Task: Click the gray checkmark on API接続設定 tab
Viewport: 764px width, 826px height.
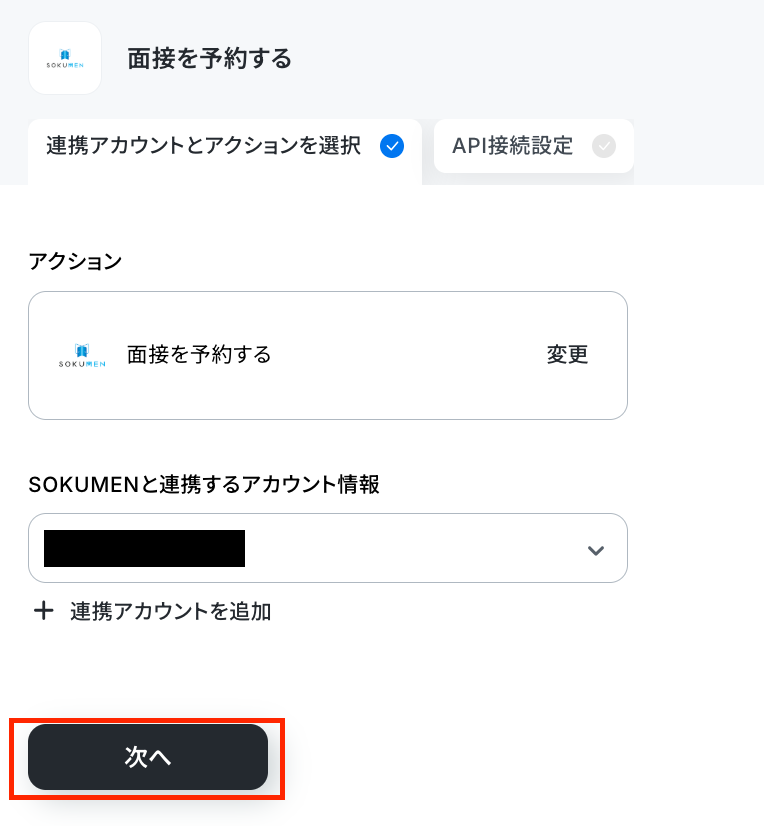Action: tap(604, 146)
